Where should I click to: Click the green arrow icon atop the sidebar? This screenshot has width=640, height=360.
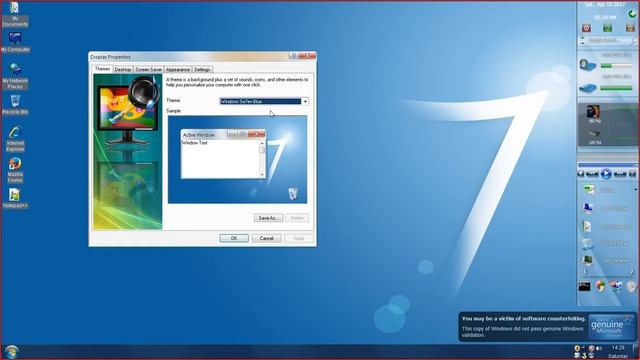(x=632, y=14)
